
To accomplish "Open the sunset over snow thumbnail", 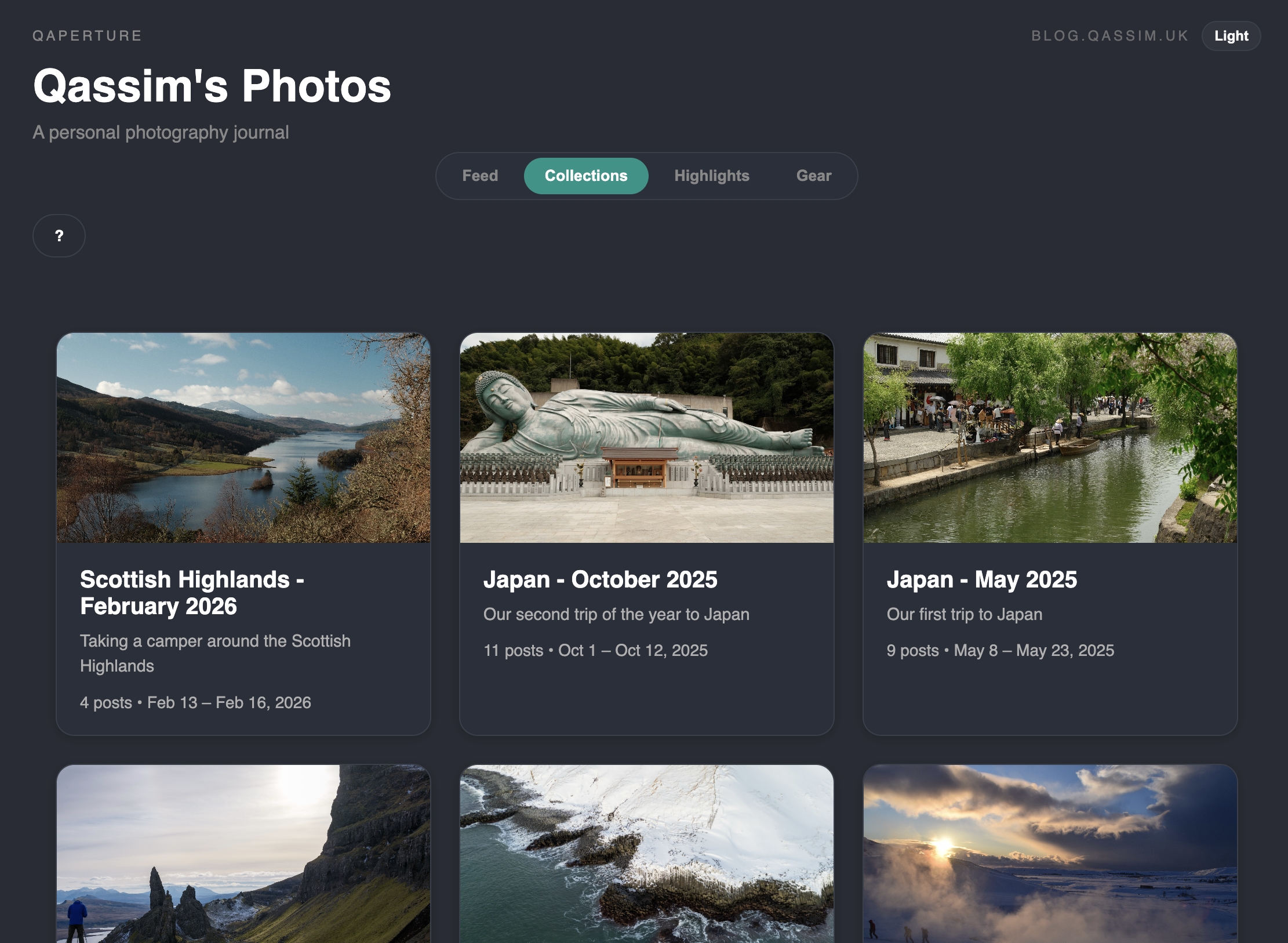I will (1050, 854).
